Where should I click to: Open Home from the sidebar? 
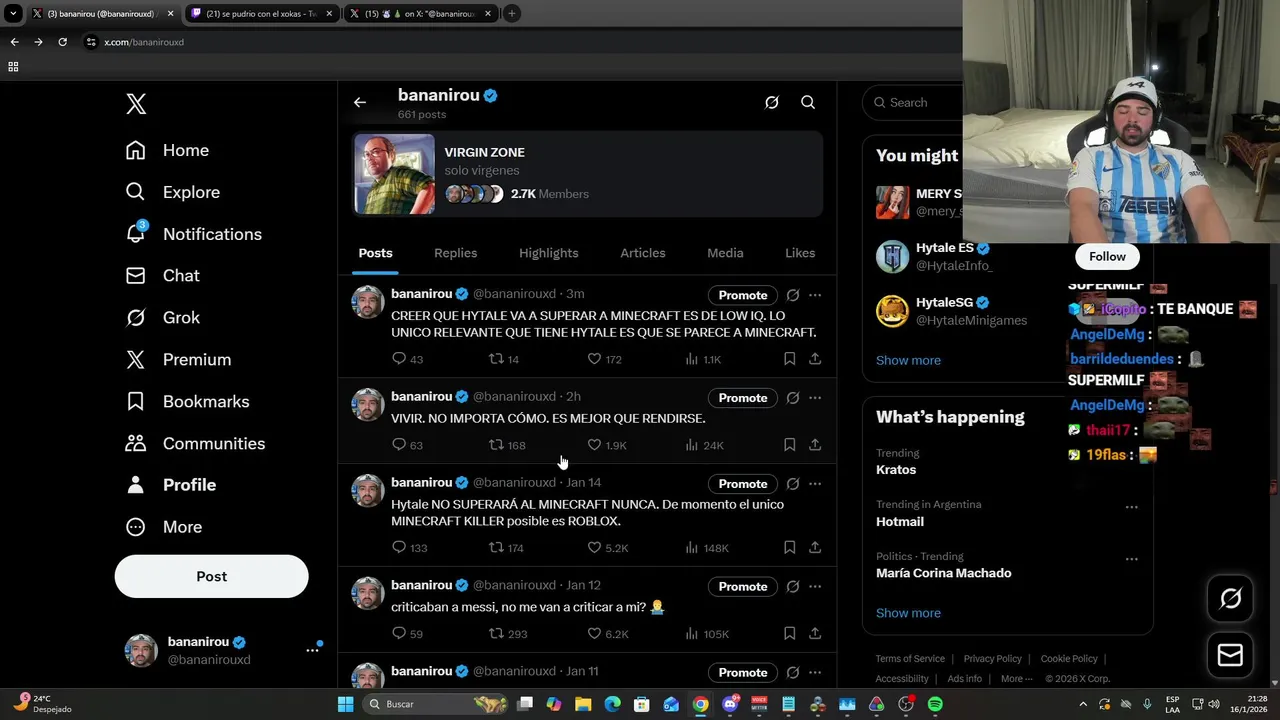pos(167,150)
